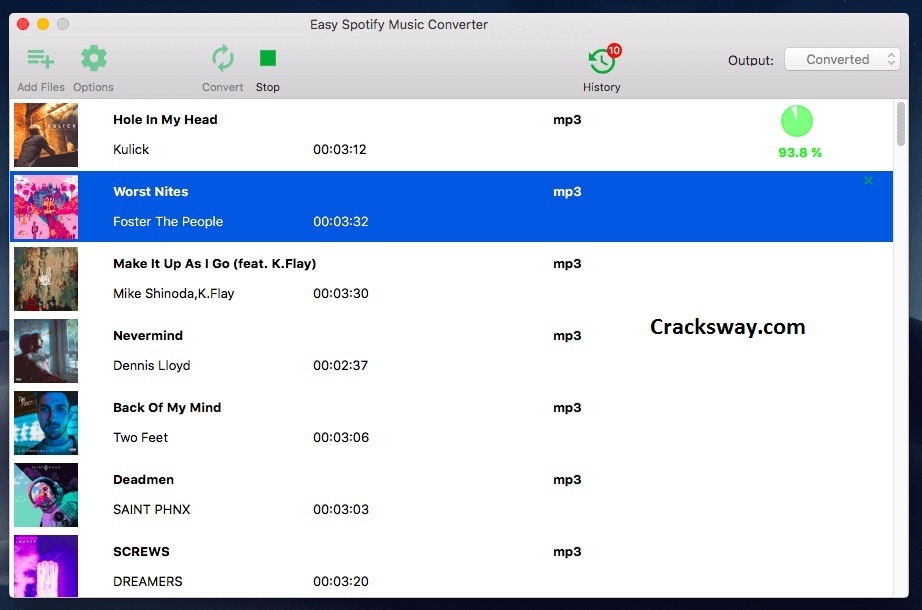This screenshot has height=610, width=922.
Task: Click the Output: label
Action: tap(751, 61)
